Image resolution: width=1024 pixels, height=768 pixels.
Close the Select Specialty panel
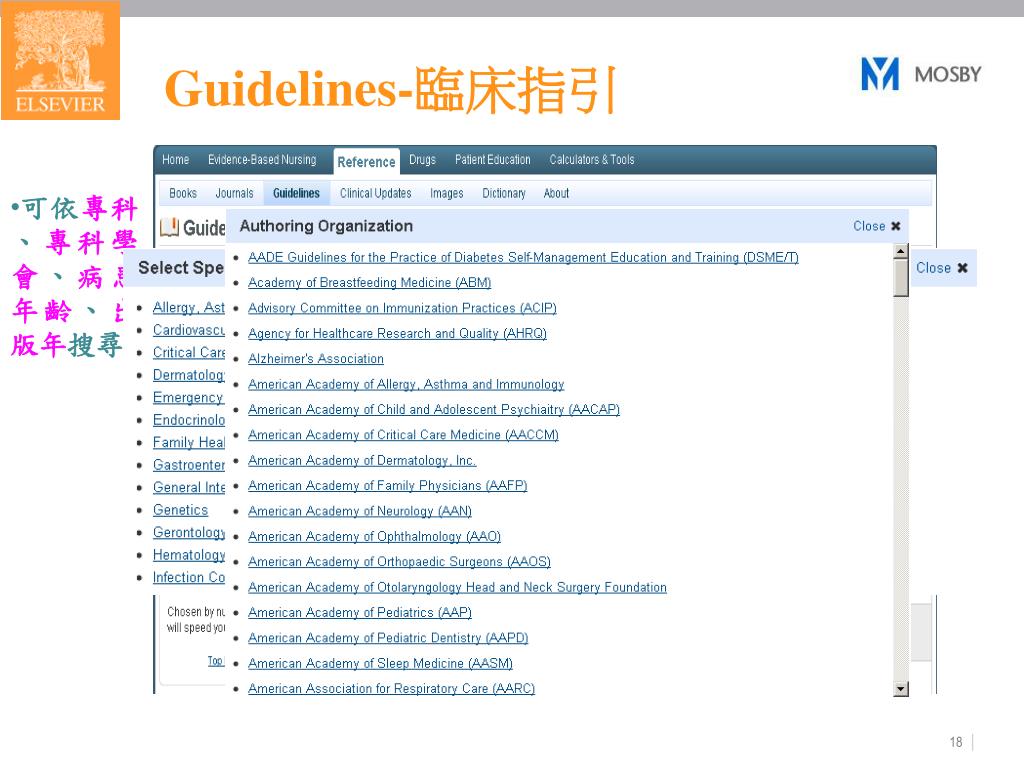point(941,268)
